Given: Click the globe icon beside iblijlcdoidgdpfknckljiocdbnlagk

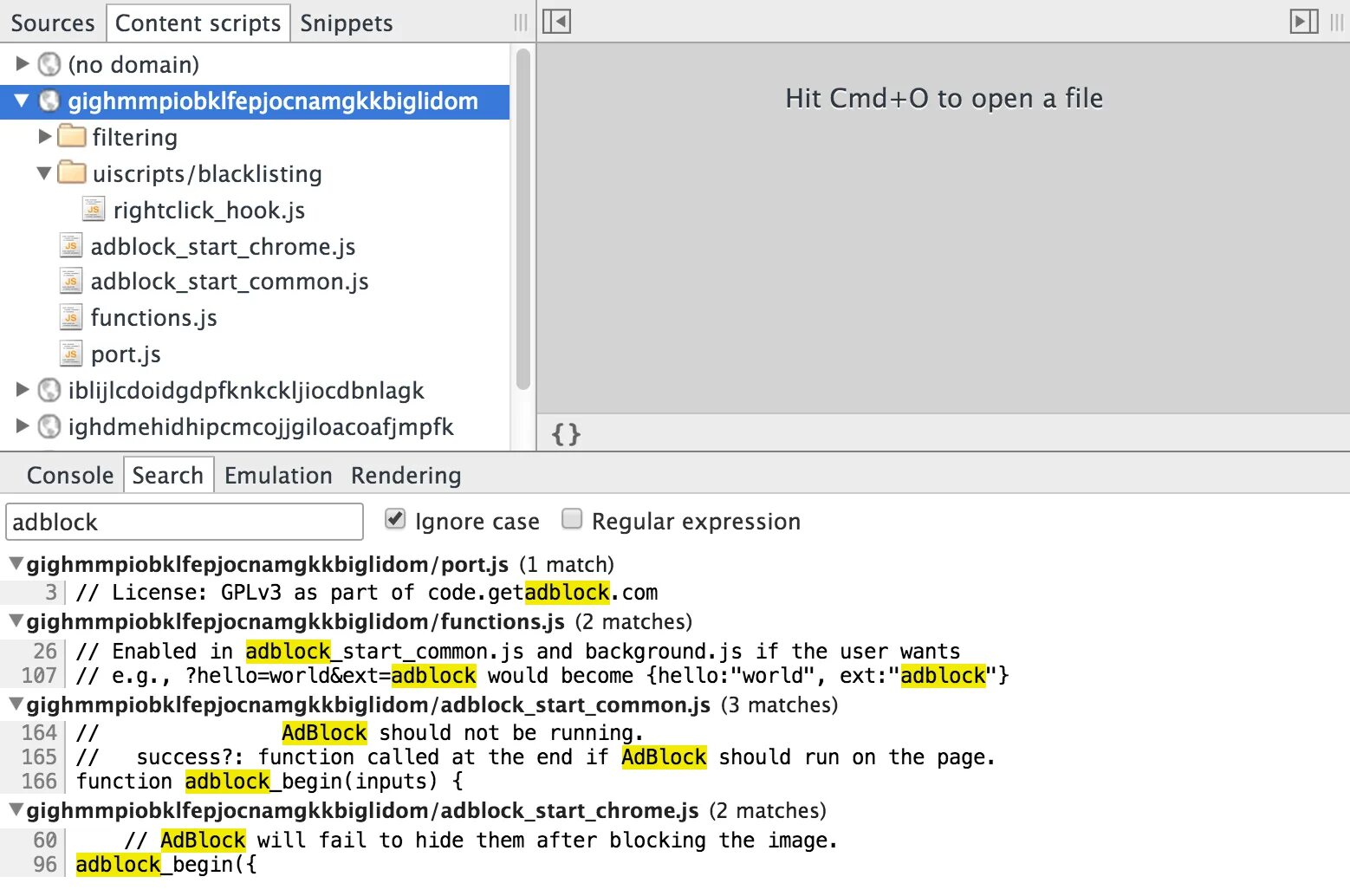Looking at the screenshot, I should click(x=50, y=390).
